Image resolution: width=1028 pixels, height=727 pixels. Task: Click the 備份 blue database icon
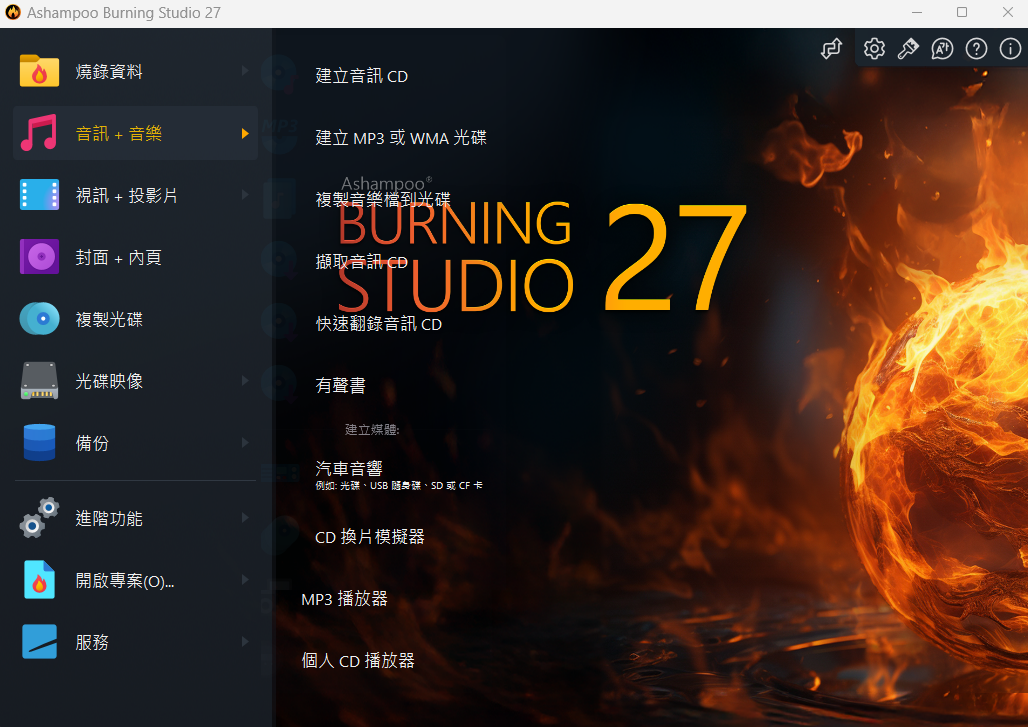(39, 442)
